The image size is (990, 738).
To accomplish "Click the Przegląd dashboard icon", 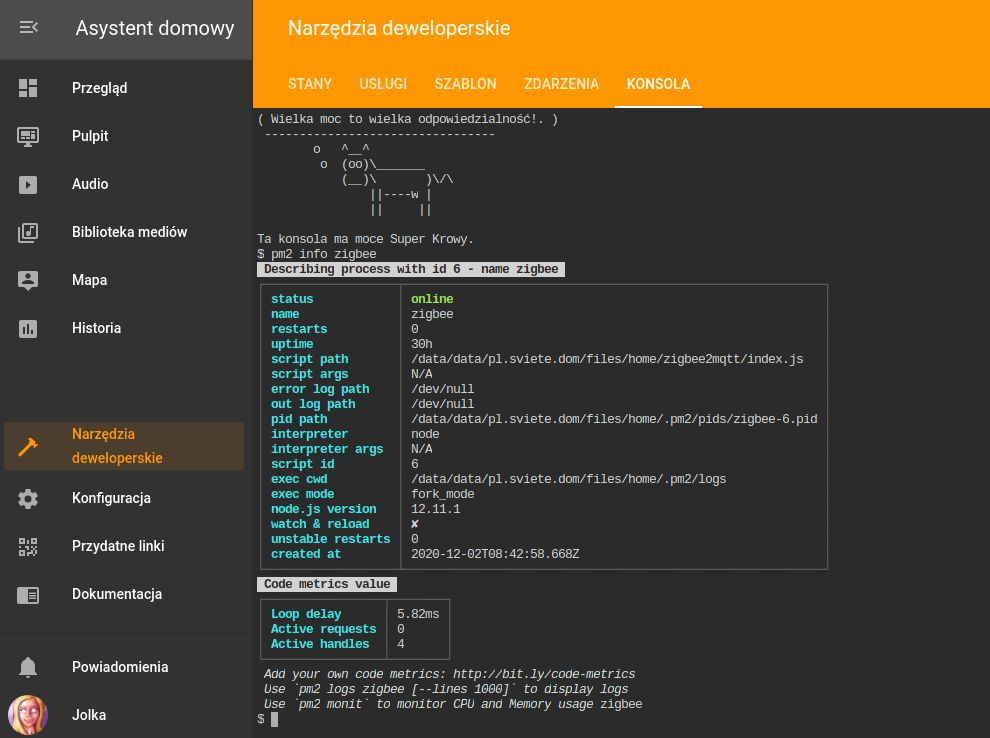I will tap(28, 88).
